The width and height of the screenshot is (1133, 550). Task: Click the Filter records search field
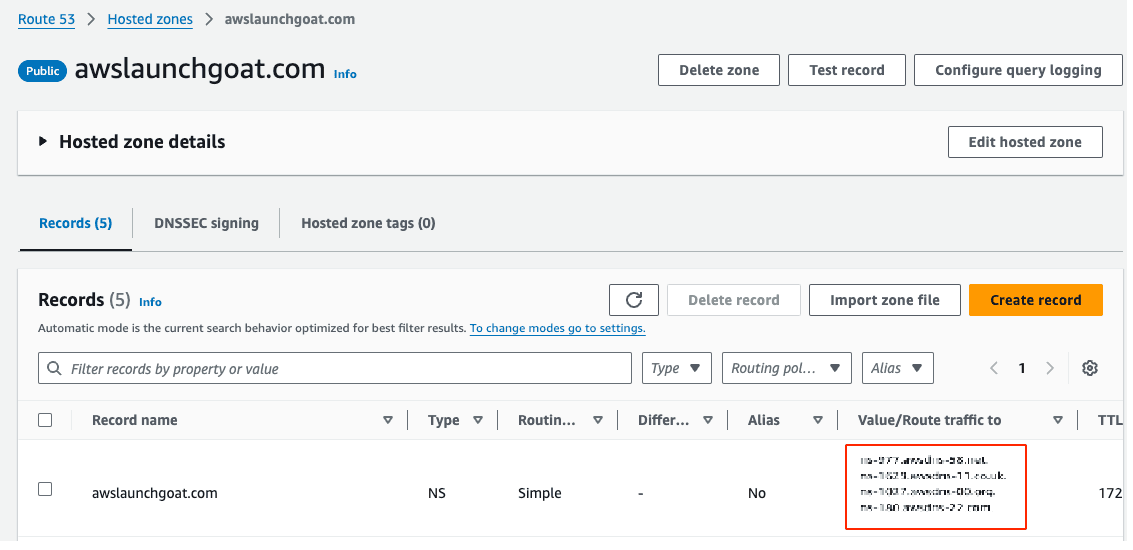click(x=335, y=368)
